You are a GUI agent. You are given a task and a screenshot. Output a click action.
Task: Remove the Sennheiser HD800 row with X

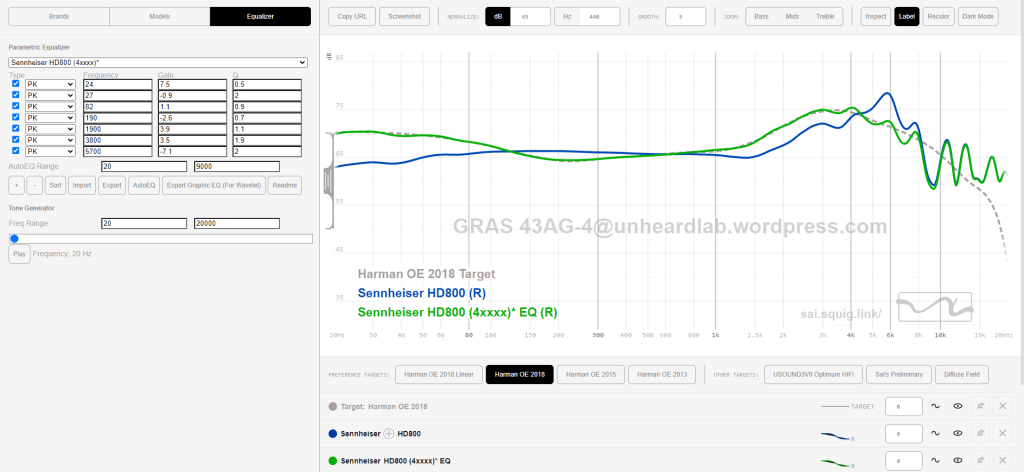(1002, 434)
